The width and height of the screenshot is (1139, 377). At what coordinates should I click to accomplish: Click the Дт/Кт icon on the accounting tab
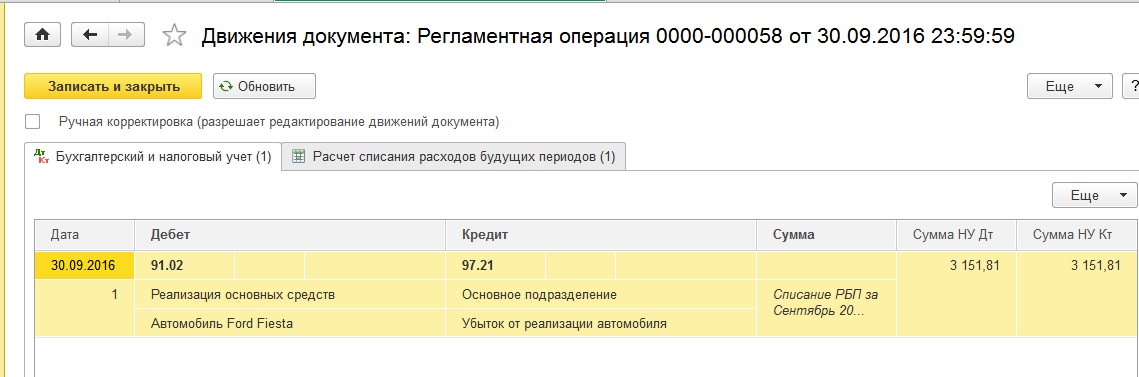click(41, 157)
